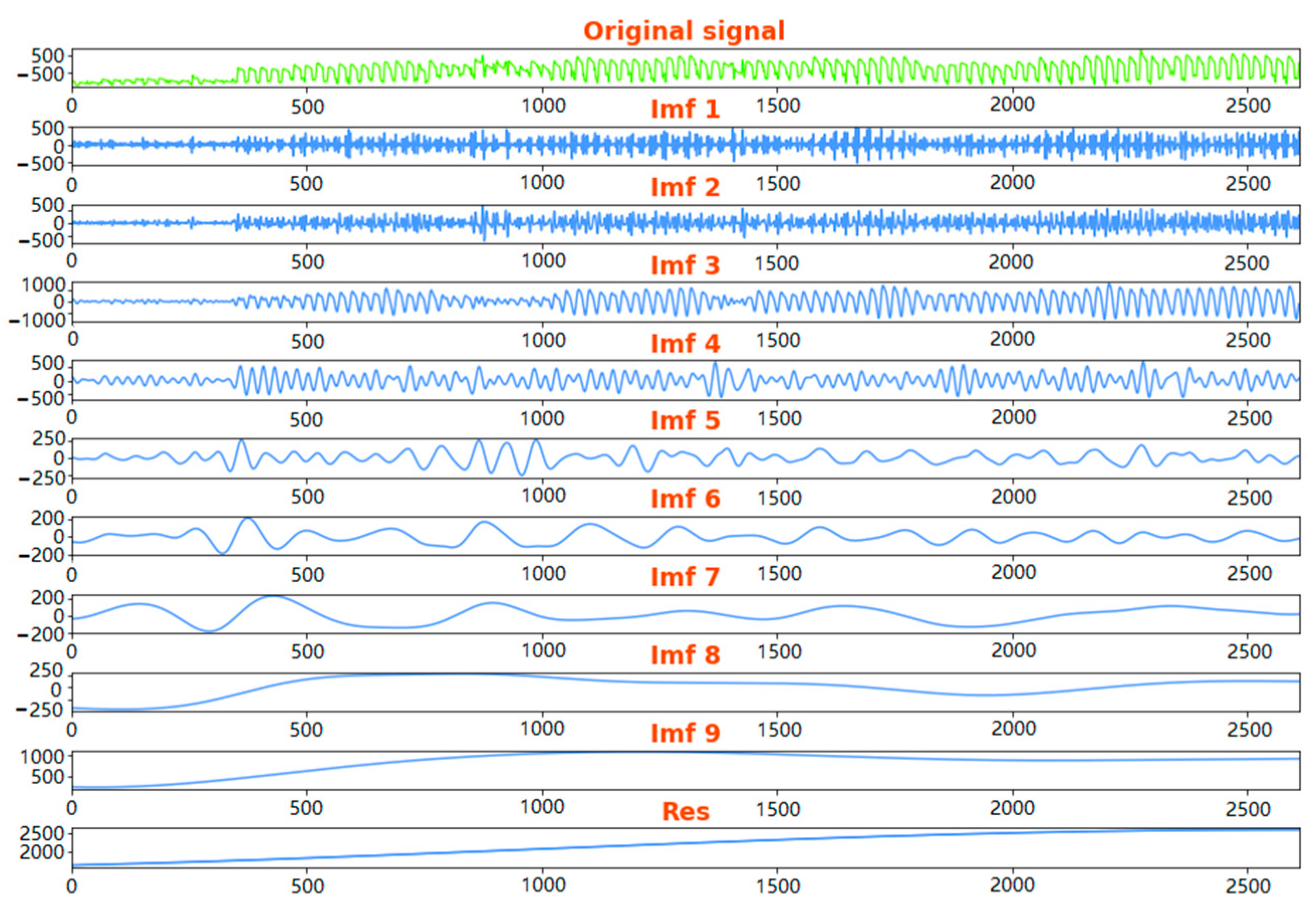Click the 1500 x-axis label below Res plot

778,885
